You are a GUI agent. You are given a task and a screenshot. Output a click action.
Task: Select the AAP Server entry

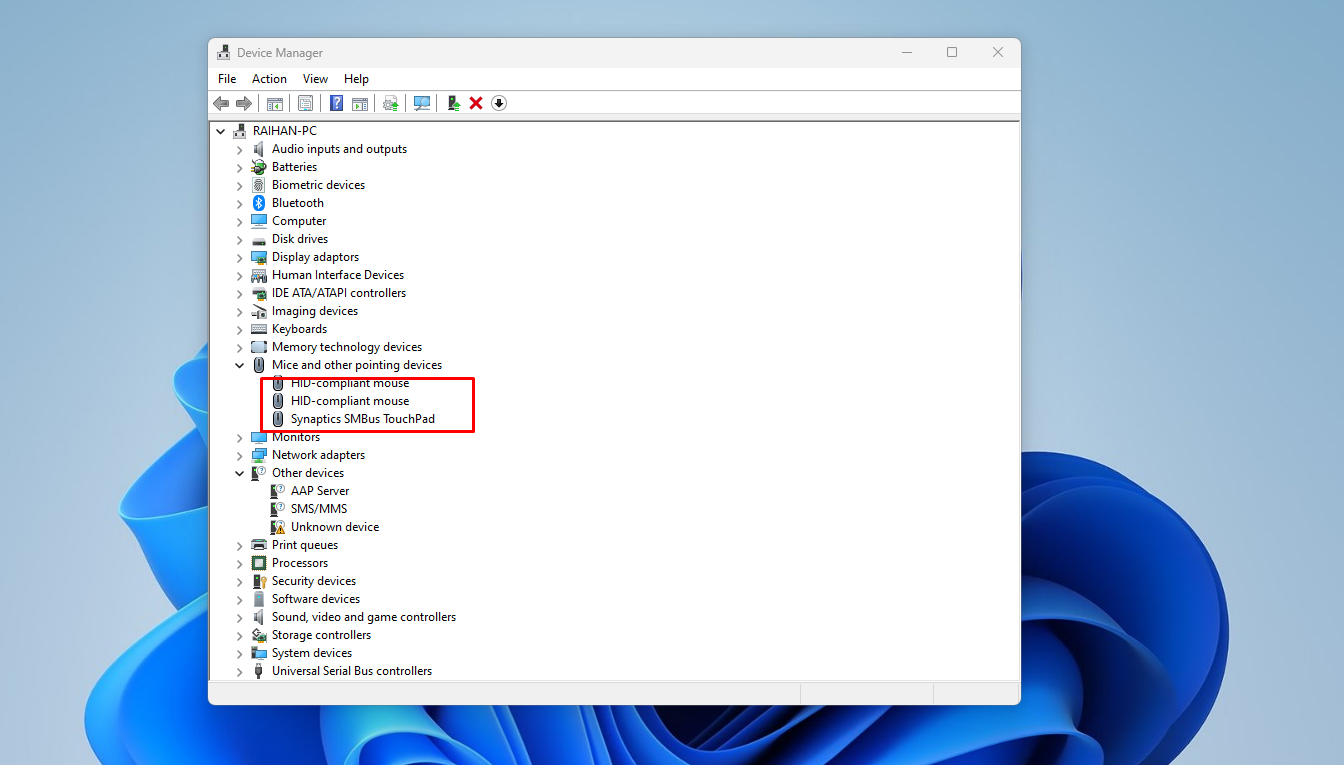click(x=320, y=491)
